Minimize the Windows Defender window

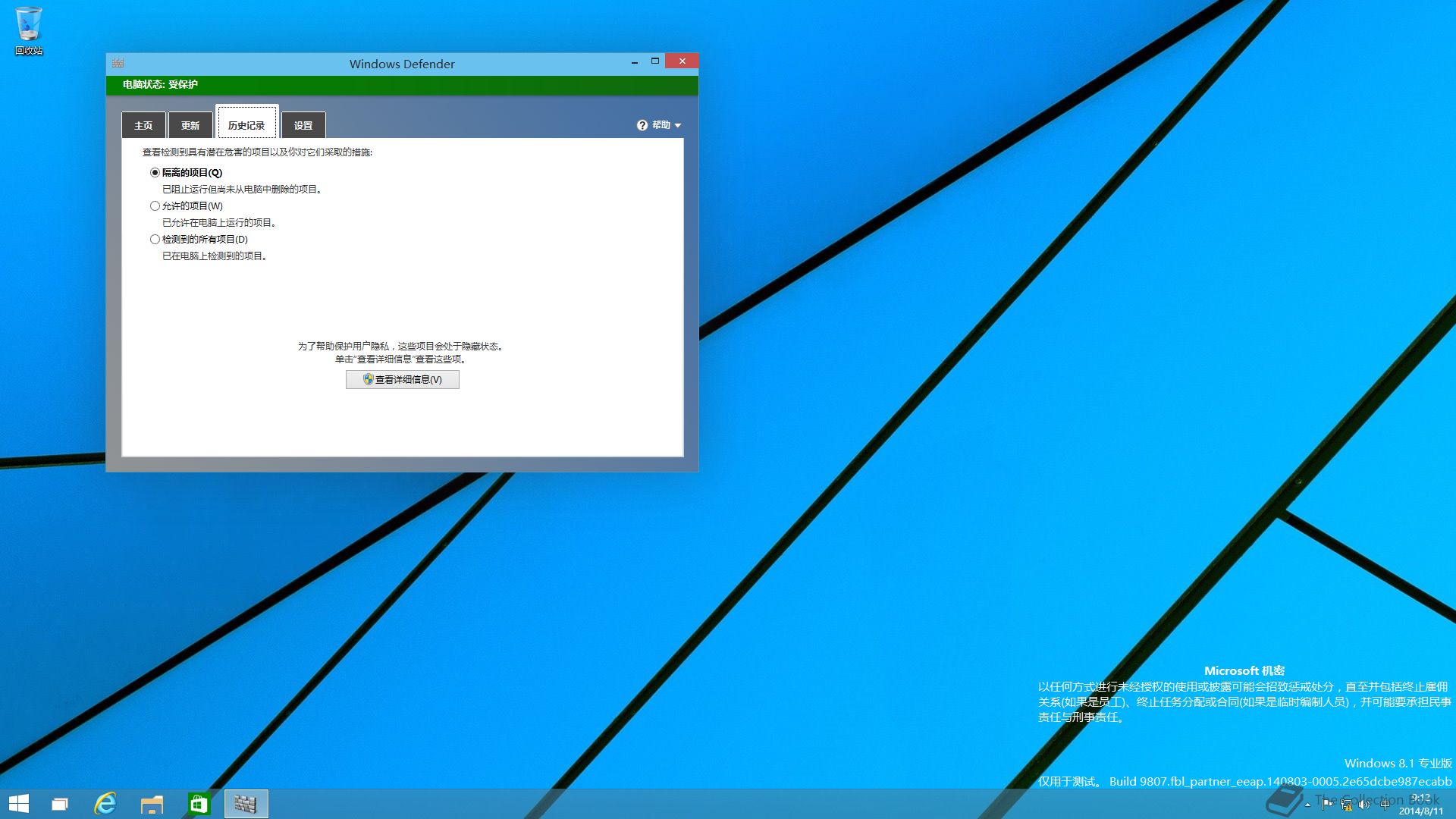tap(634, 62)
